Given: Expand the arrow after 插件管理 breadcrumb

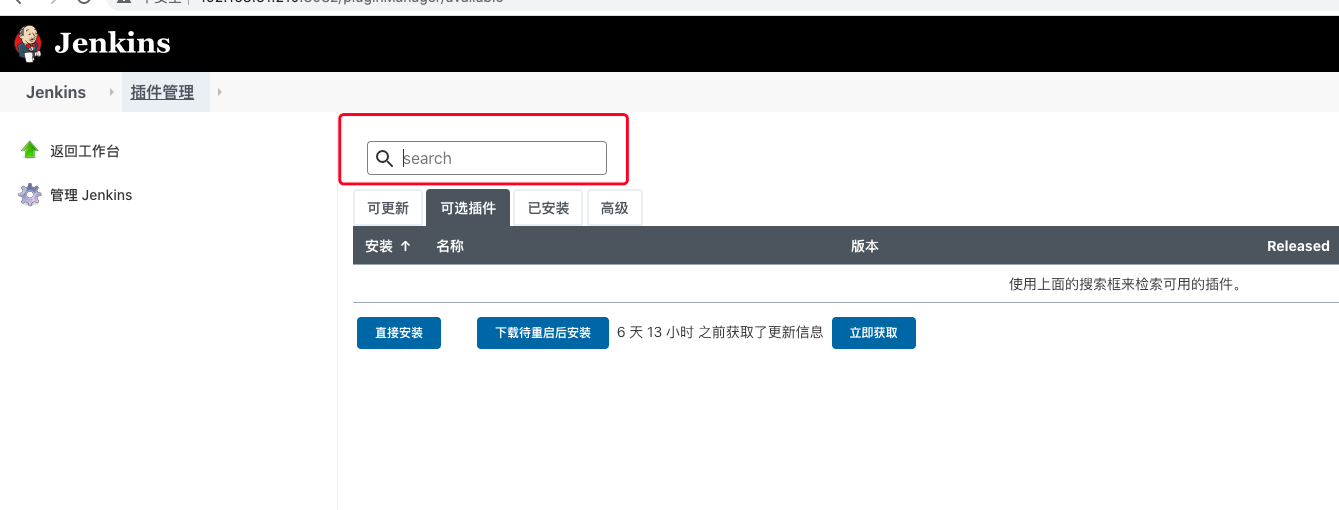Looking at the screenshot, I should [x=220, y=92].
